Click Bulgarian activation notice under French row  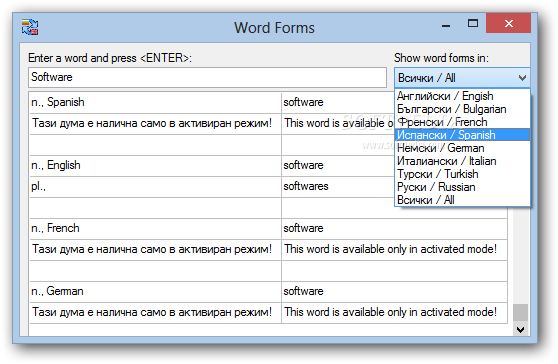tap(156, 249)
